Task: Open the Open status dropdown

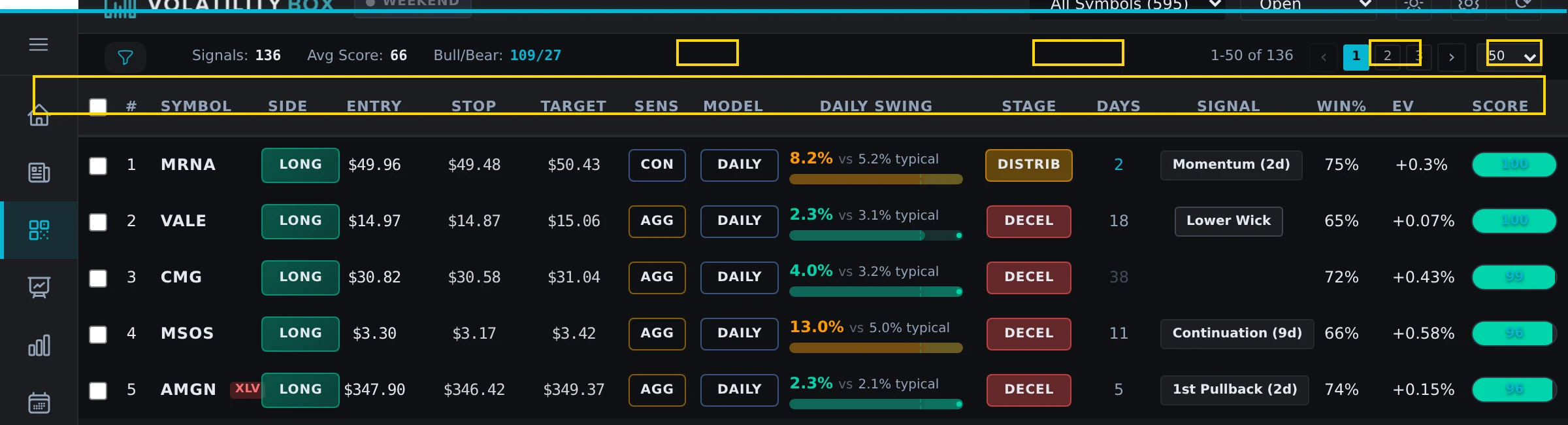Action: (1308, 7)
